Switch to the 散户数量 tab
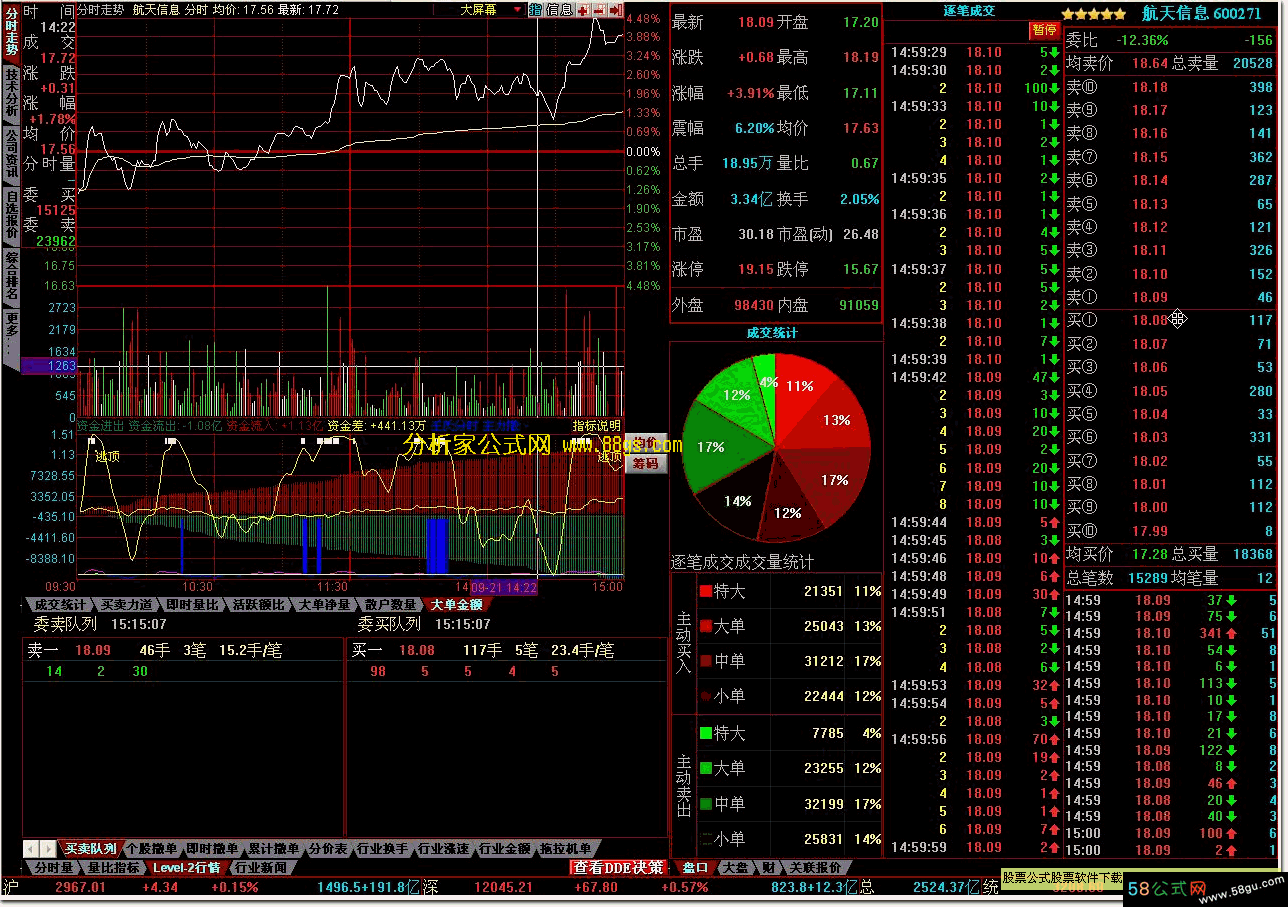 (390, 604)
